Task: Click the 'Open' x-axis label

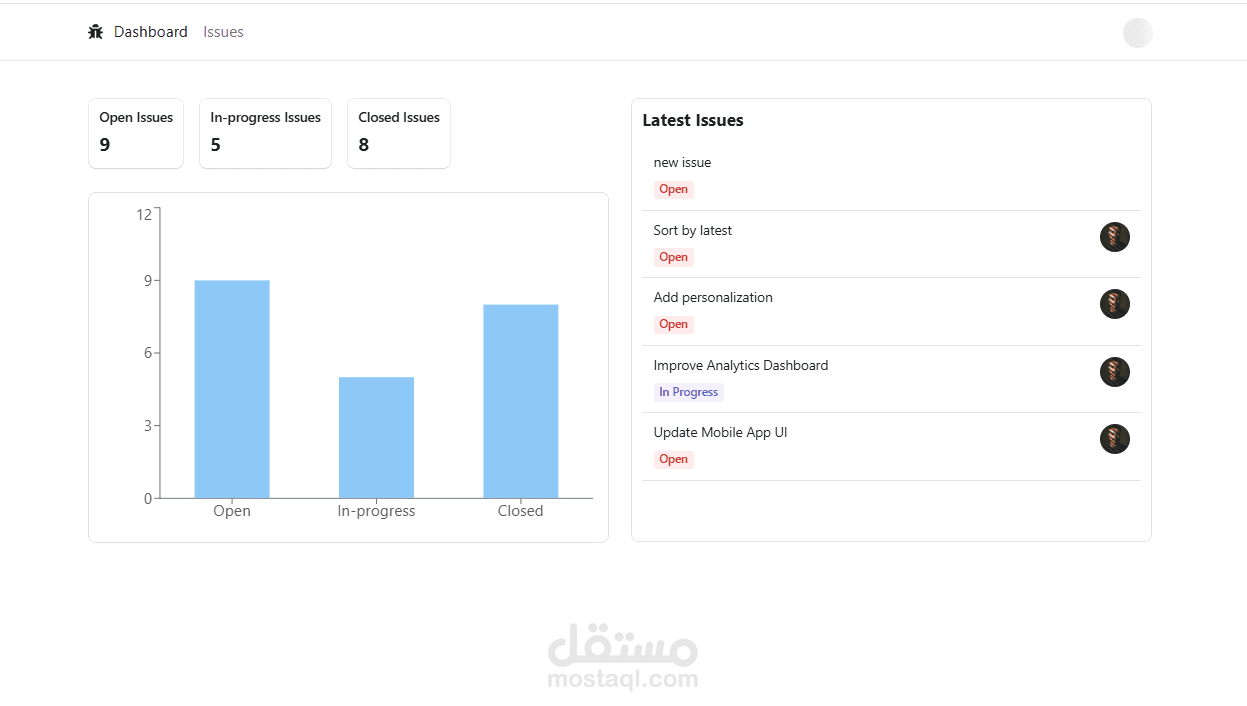Action: [232, 511]
